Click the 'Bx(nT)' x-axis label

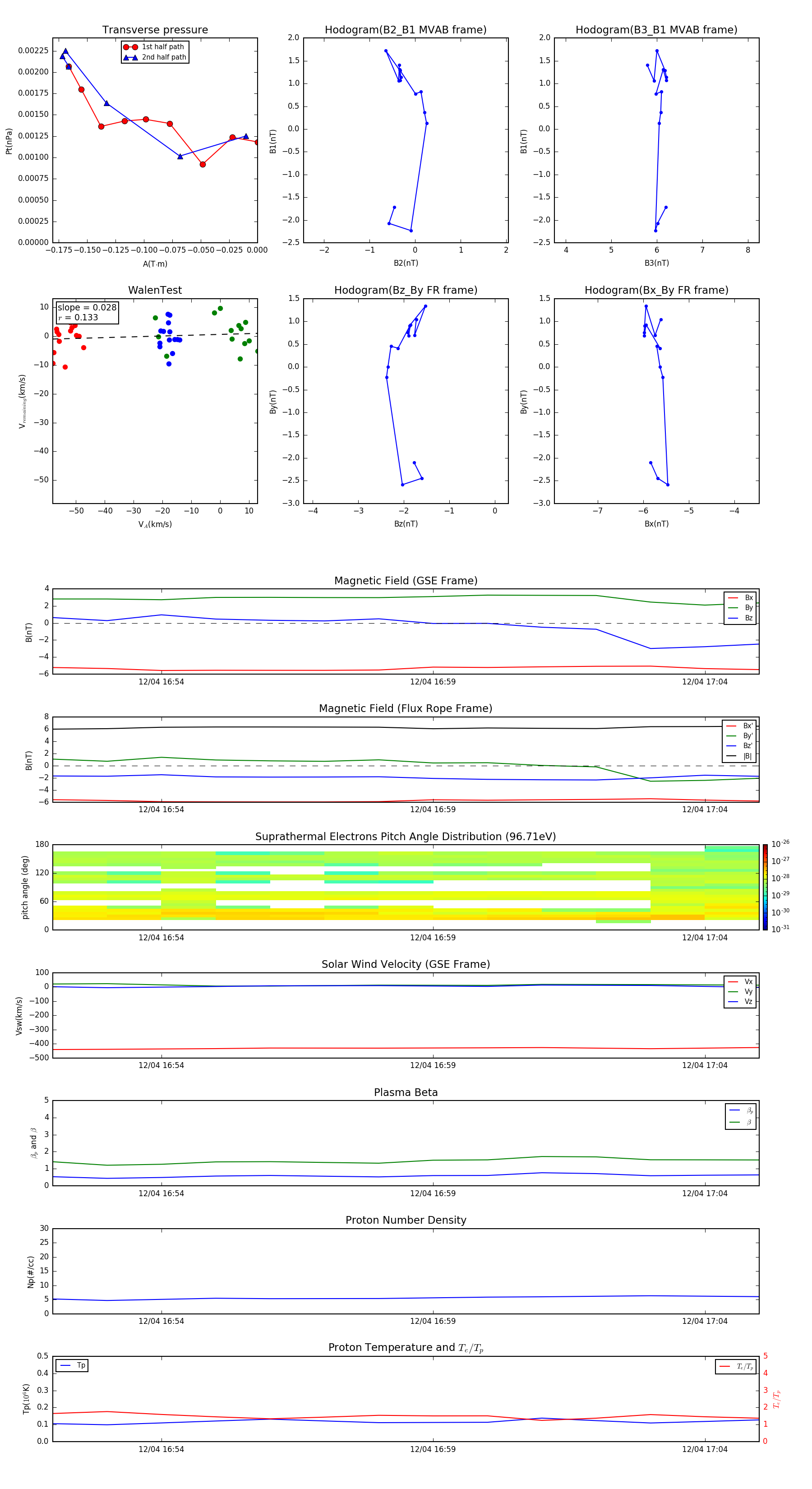pyautogui.click(x=656, y=524)
